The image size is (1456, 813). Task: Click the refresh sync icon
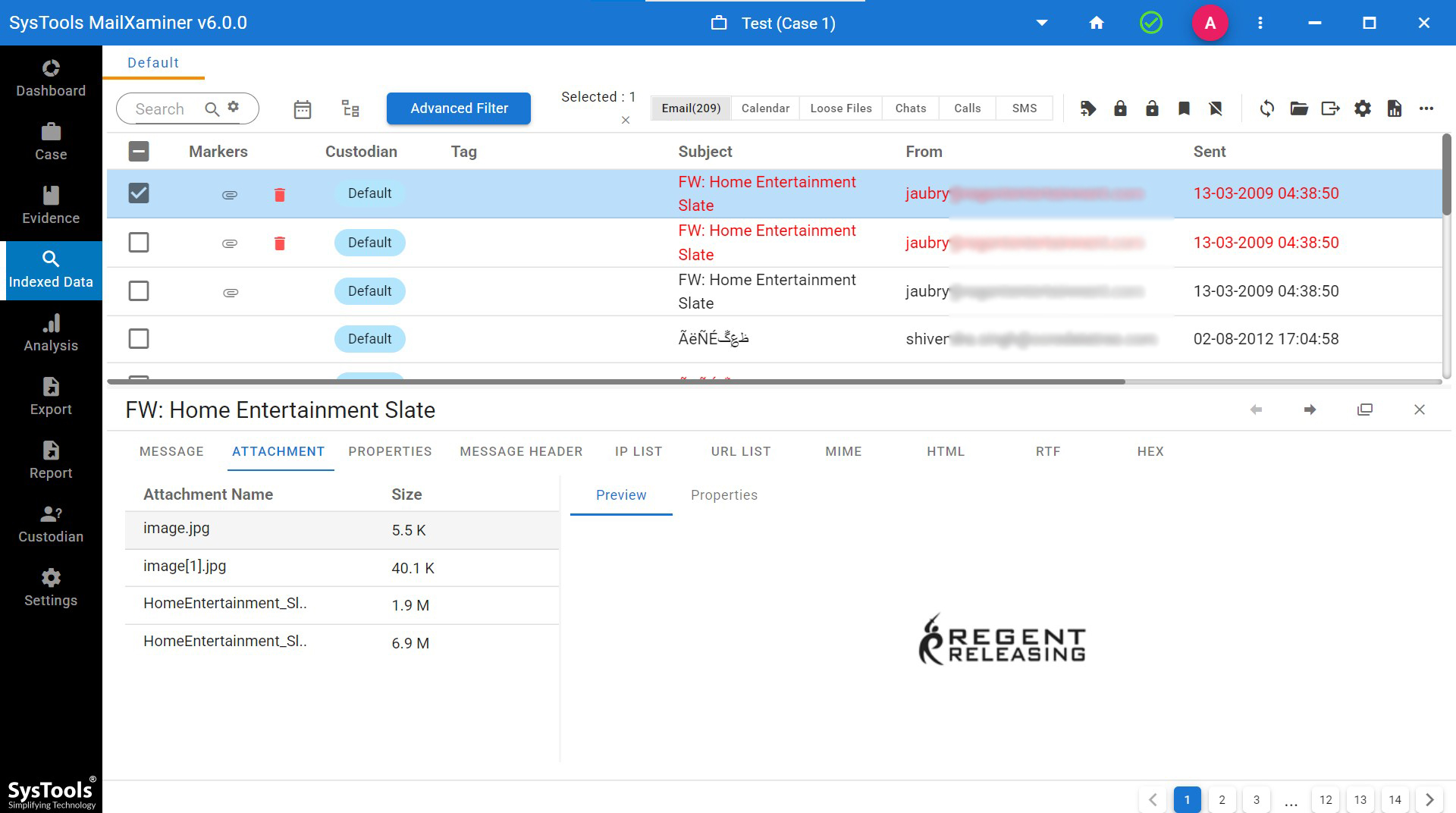[1267, 108]
